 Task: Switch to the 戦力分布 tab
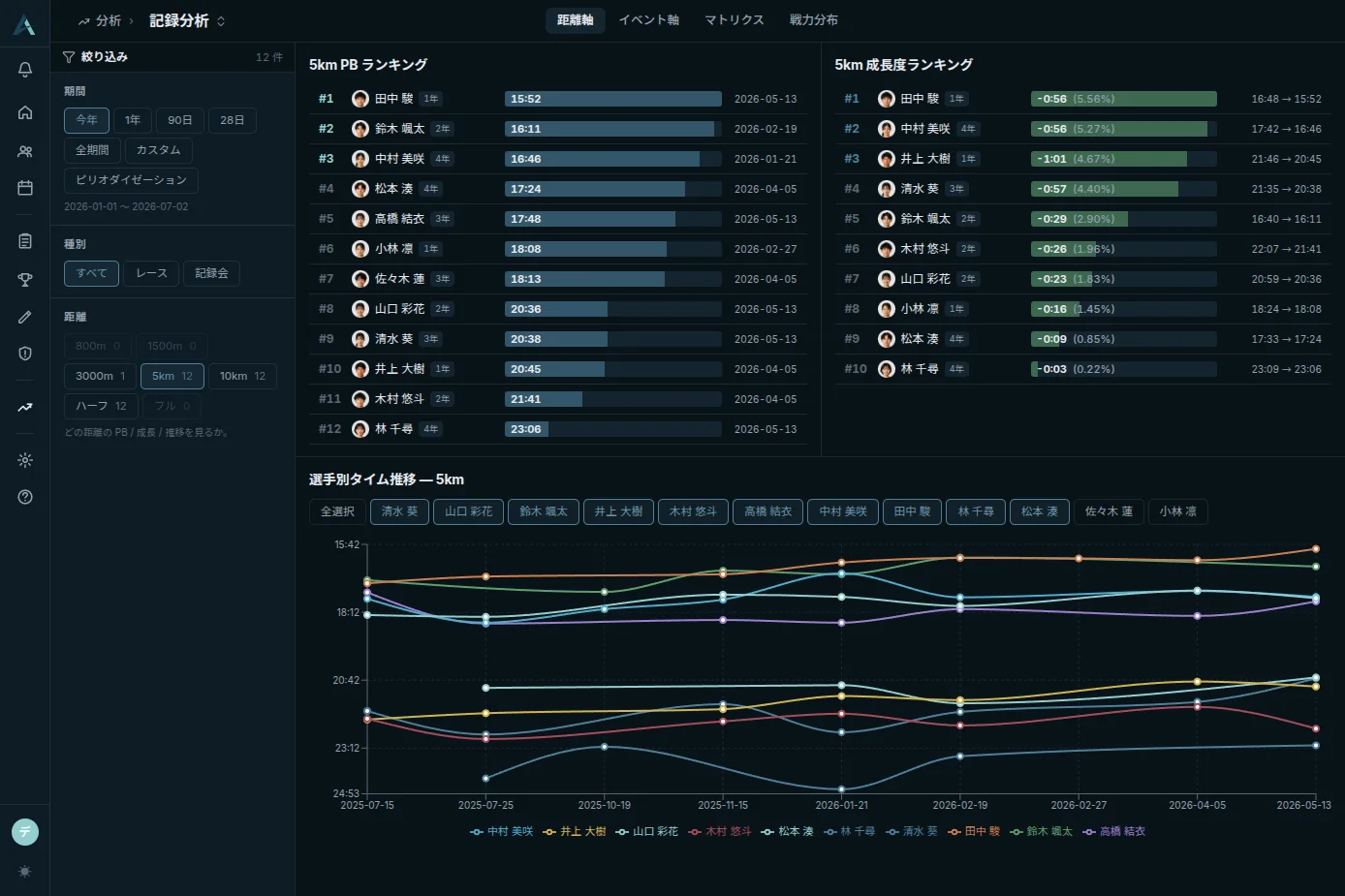click(814, 20)
